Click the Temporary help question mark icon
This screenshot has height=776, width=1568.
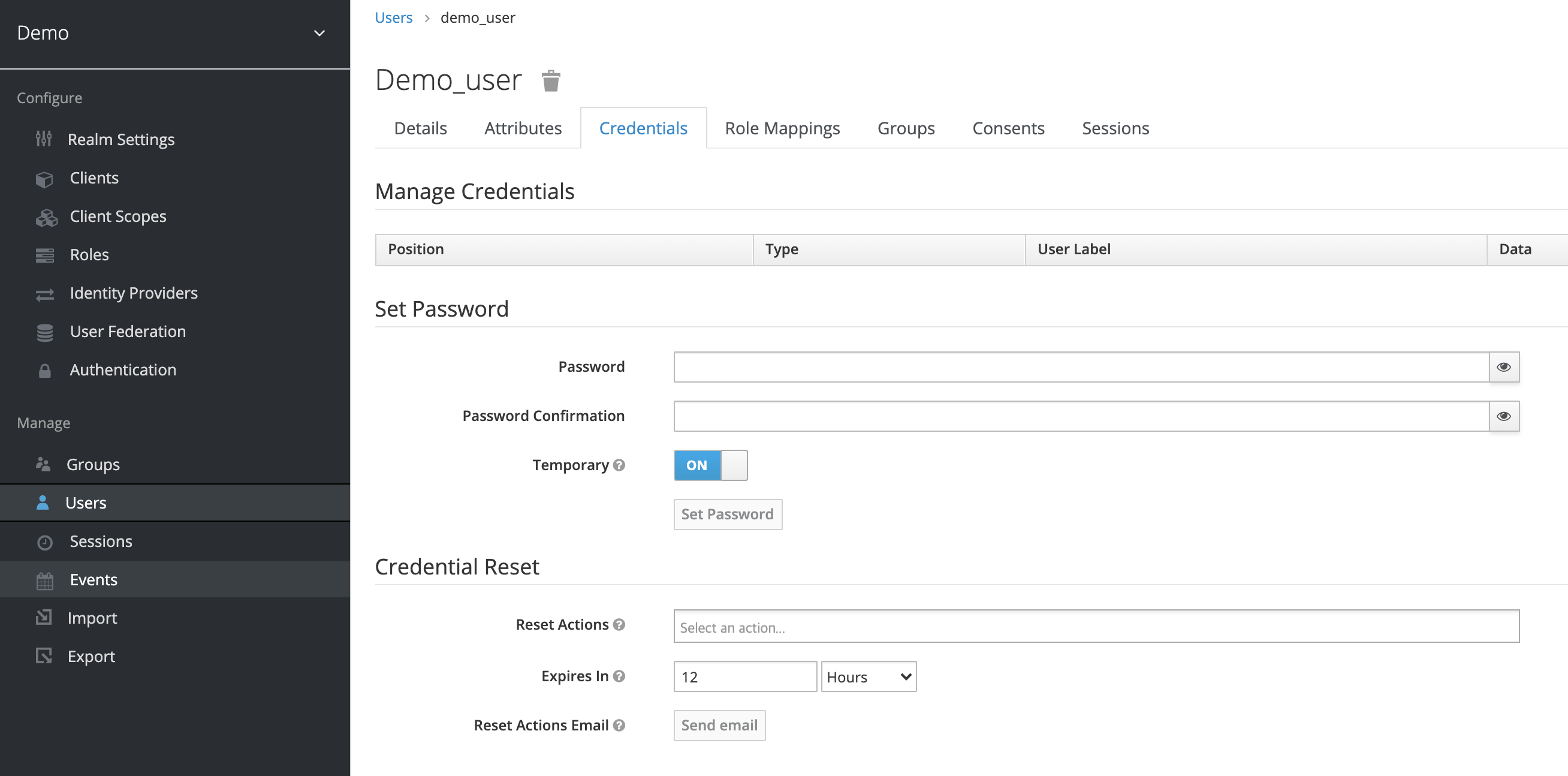click(619, 465)
